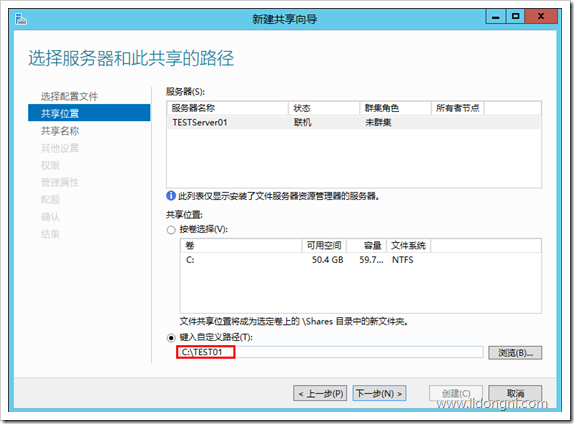This screenshot has height=424, width=574.
Task: Select the 共享位置 step in the sidebar
Action: pyautogui.click(x=89, y=113)
